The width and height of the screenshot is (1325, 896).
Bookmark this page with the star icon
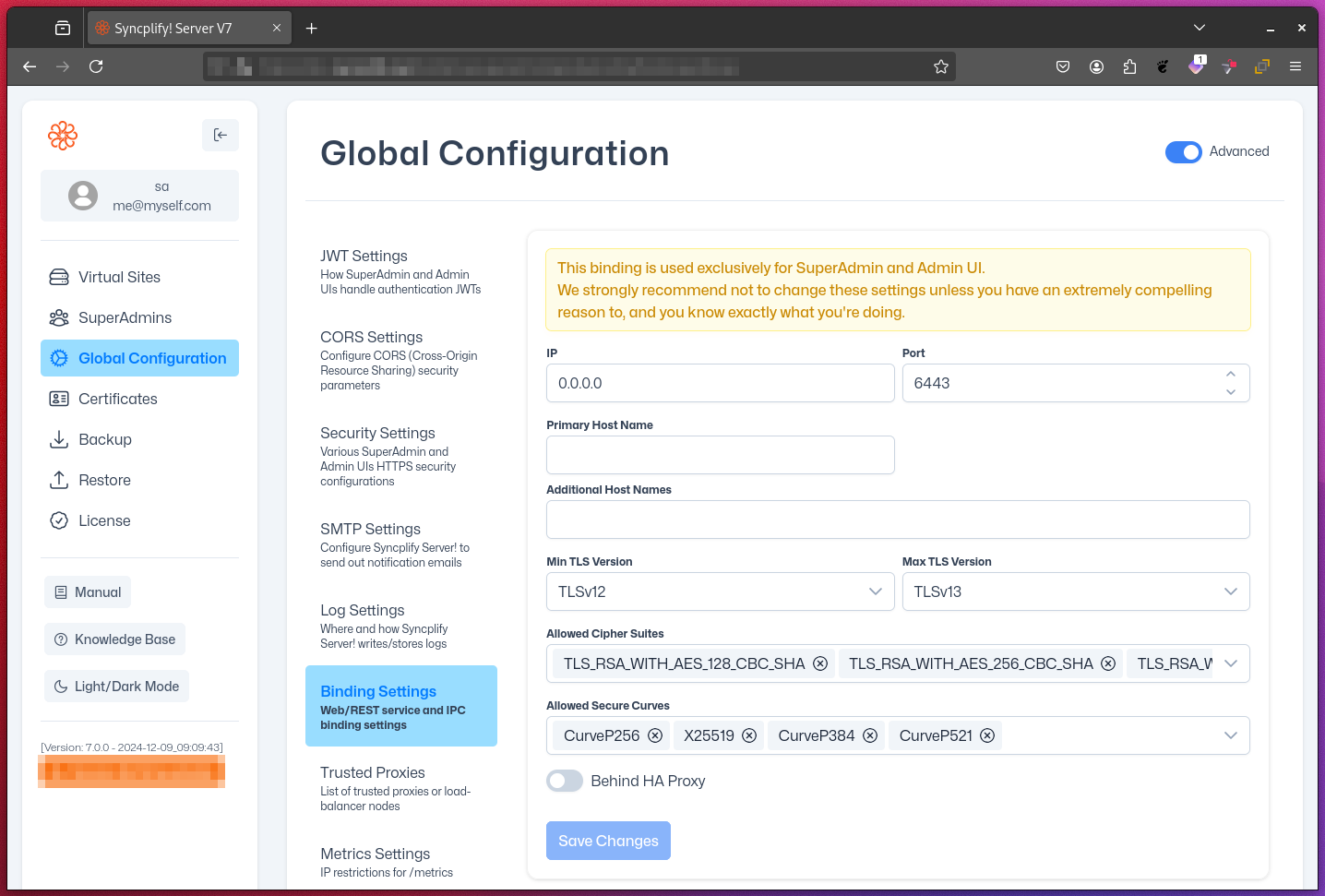(941, 66)
